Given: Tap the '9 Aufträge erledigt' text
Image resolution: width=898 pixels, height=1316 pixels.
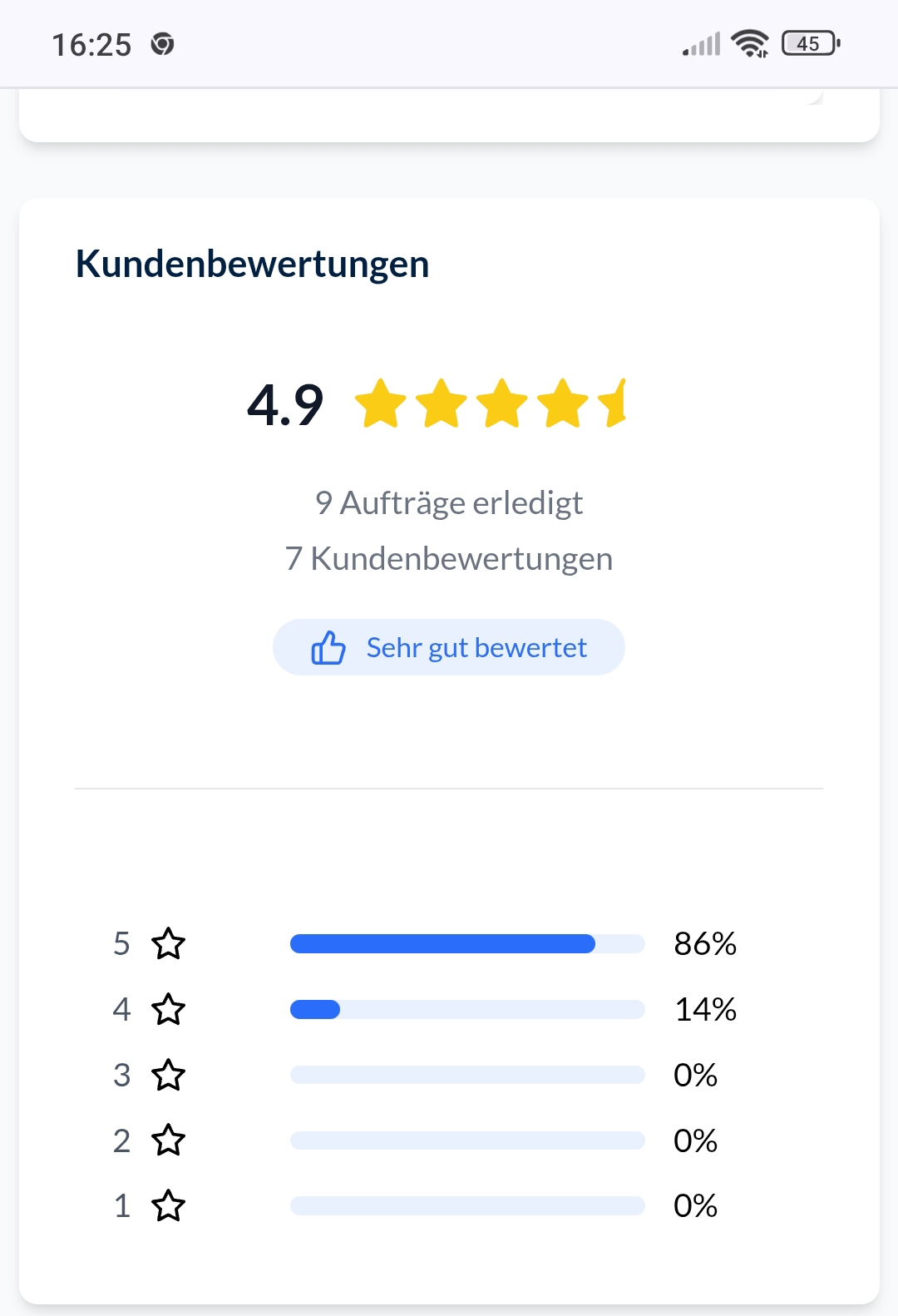Looking at the screenshot, I should point(449,503).
